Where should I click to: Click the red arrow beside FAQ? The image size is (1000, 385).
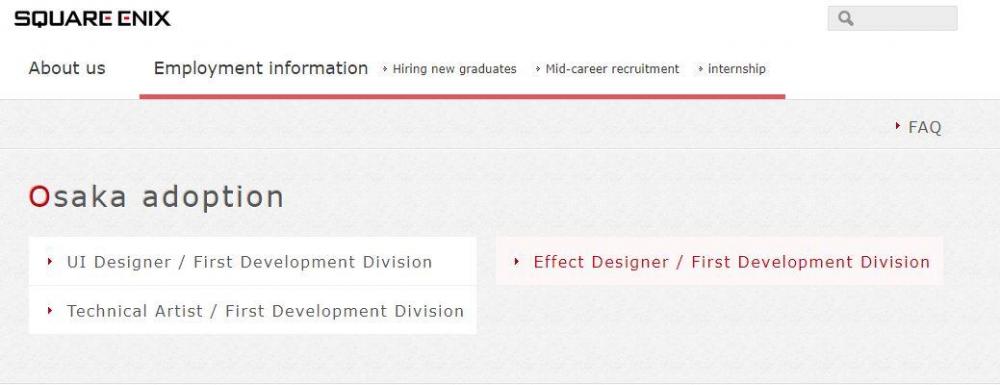[899, 126]
